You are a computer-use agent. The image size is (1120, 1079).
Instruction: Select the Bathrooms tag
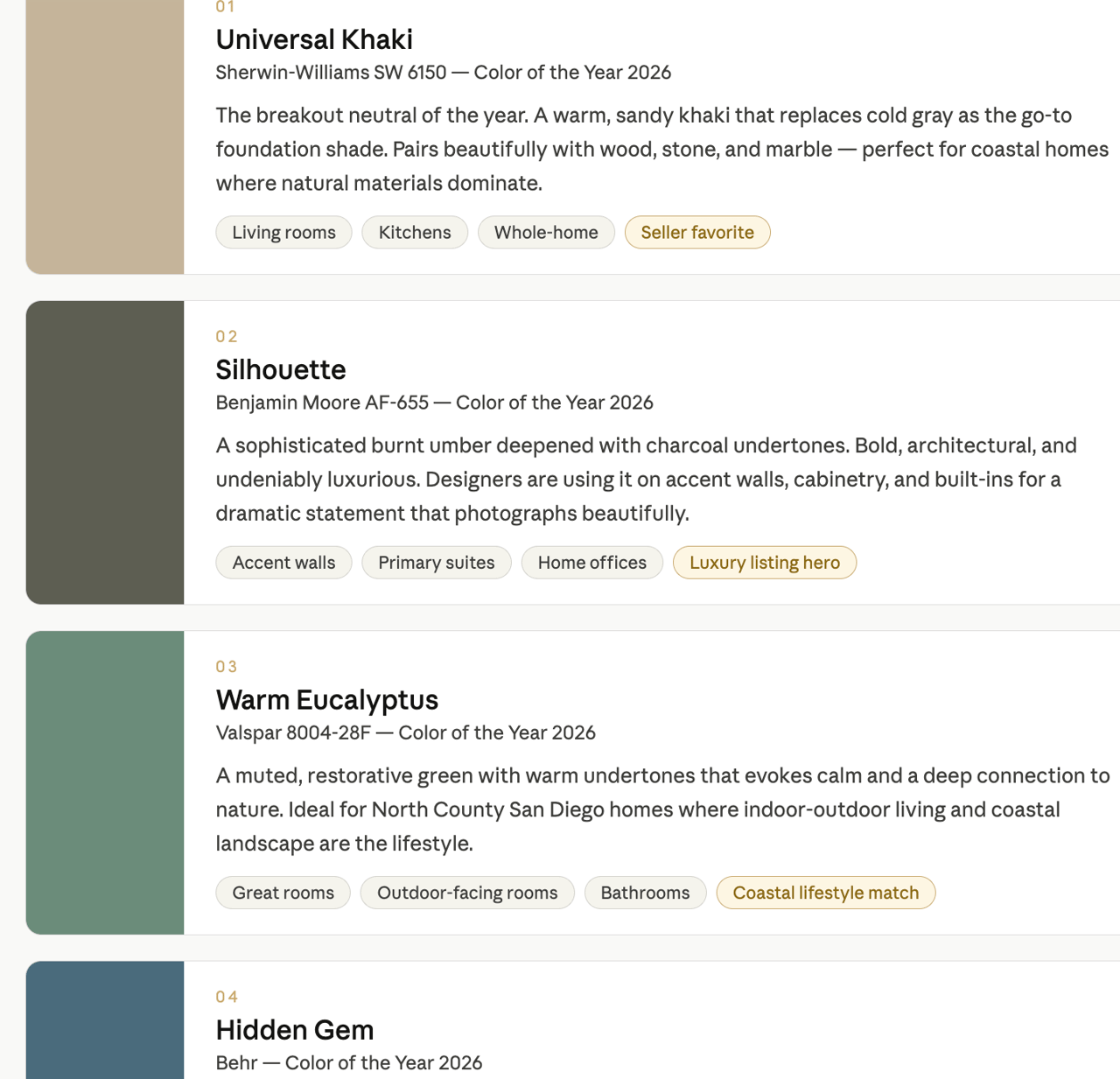tap(645, 892)
